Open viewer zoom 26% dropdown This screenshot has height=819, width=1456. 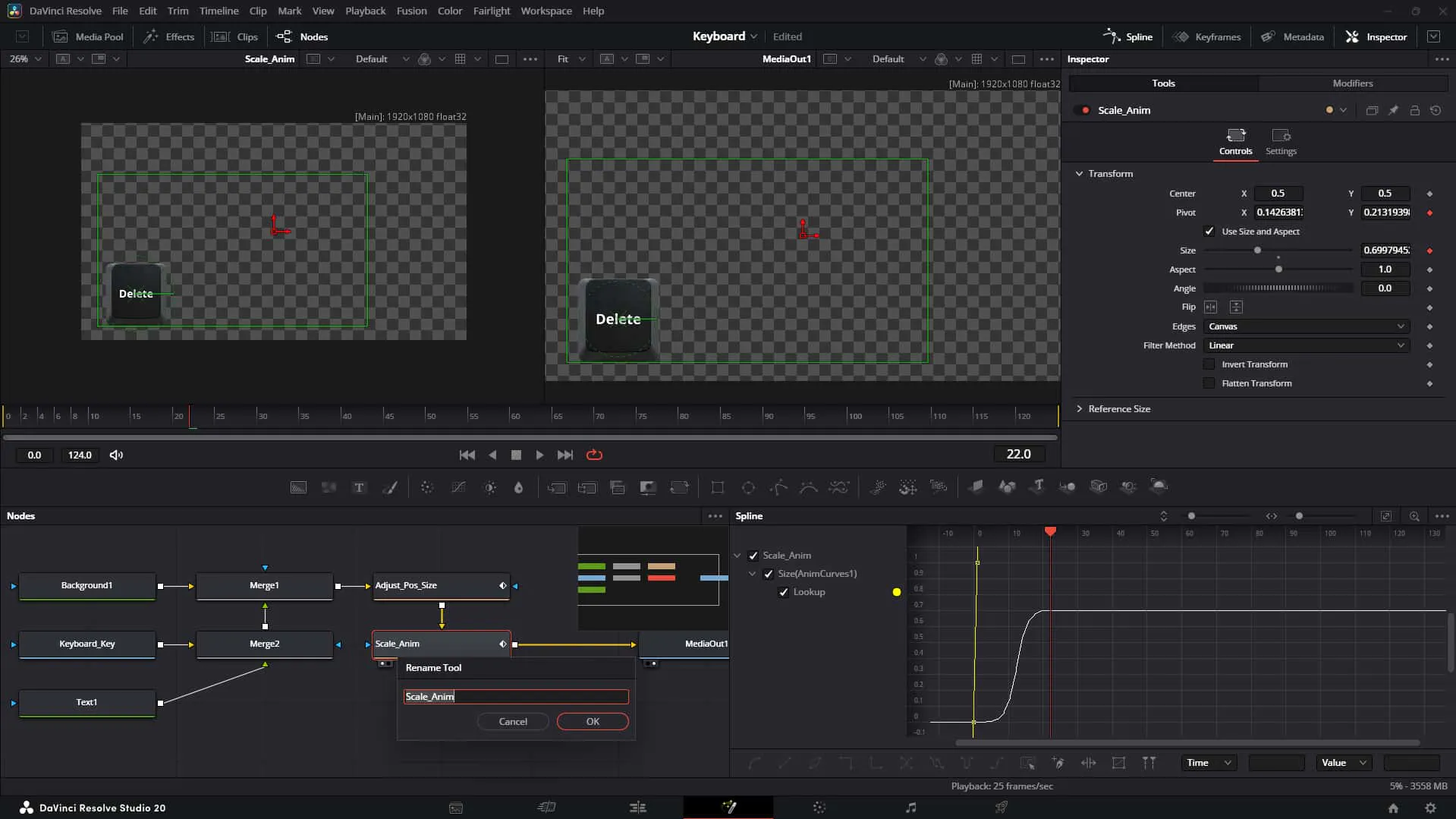[x=25, y=59]
